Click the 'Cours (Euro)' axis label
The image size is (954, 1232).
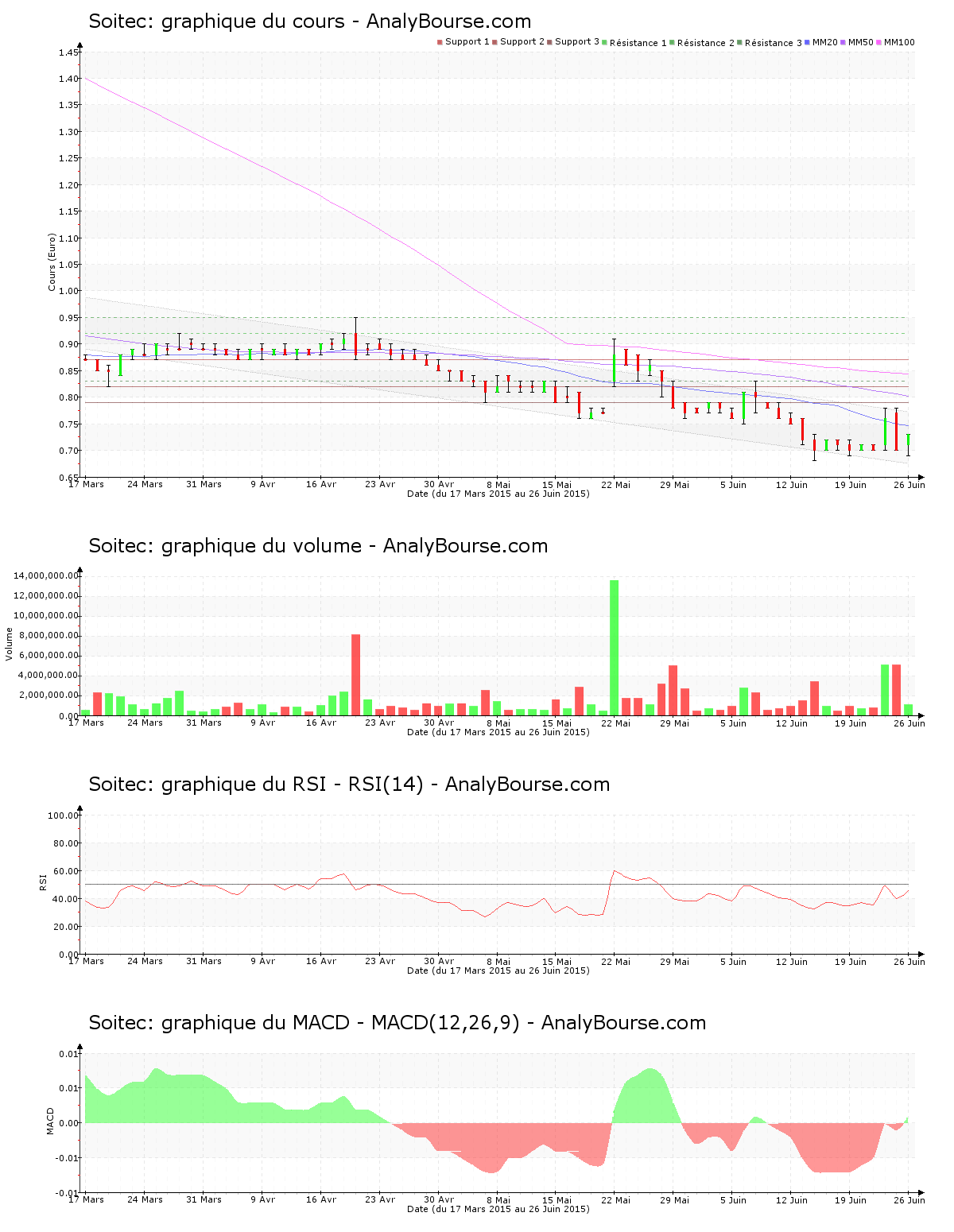(x=52, y=262)
